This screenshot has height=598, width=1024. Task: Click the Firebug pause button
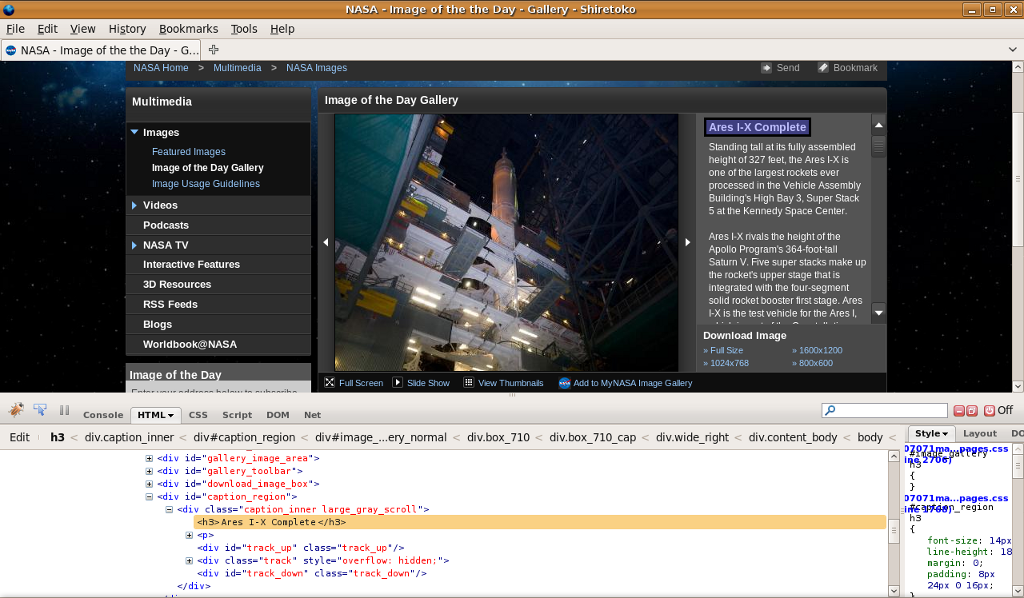coord(64,410)
